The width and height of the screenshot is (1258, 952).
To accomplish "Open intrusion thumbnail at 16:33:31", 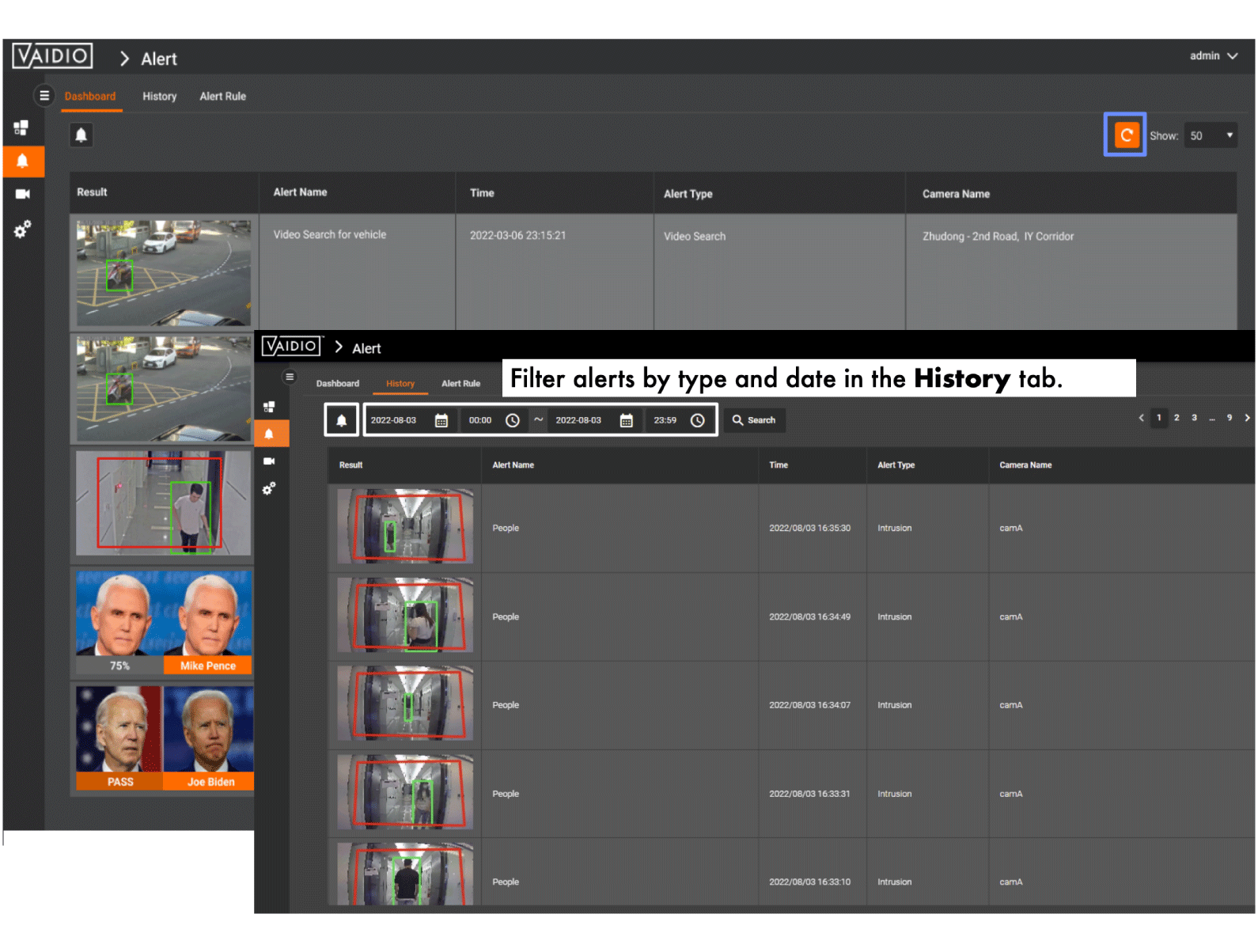I will click(405, 792).
